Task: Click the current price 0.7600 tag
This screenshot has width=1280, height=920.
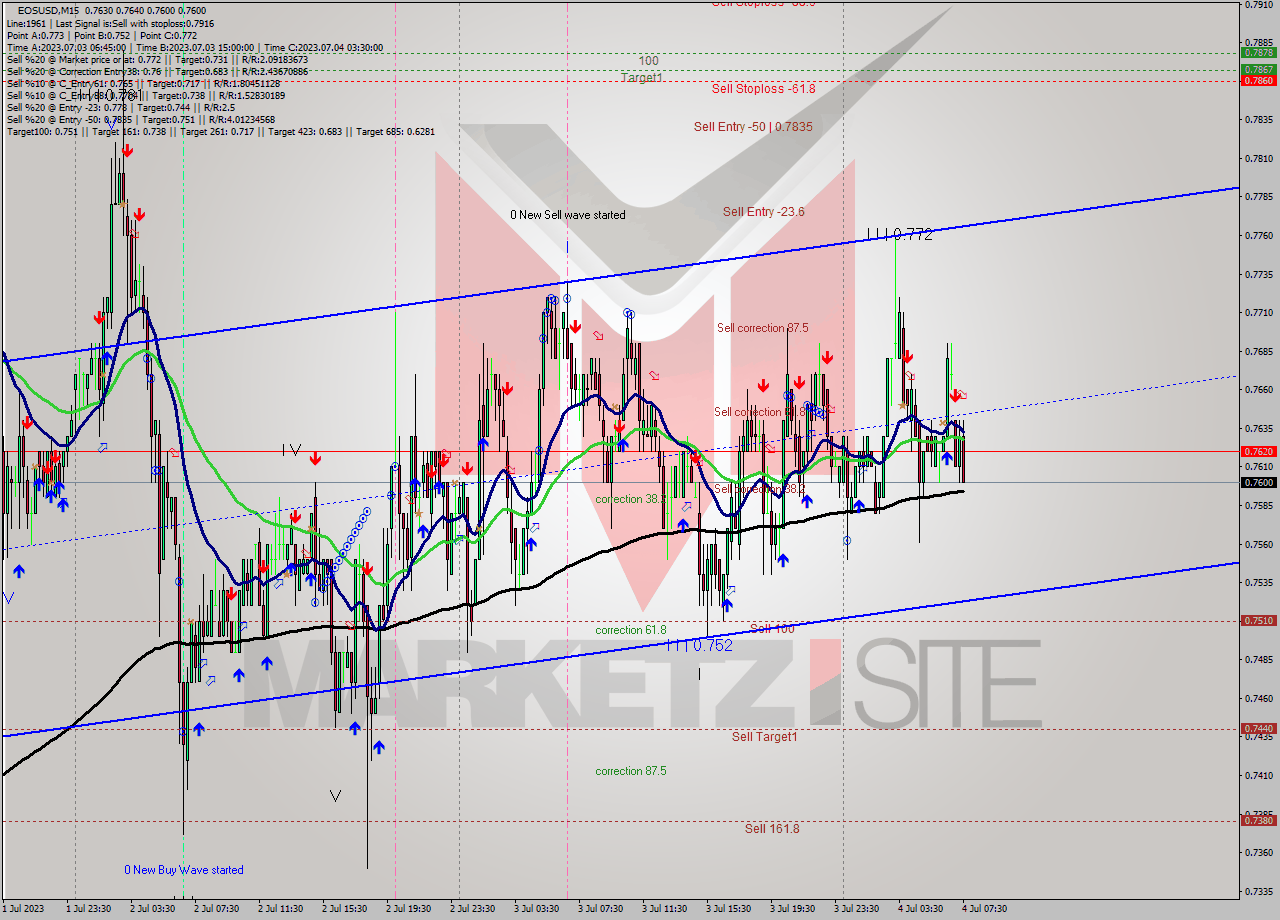Action: pyautogui.click(x=1258, y=483)
